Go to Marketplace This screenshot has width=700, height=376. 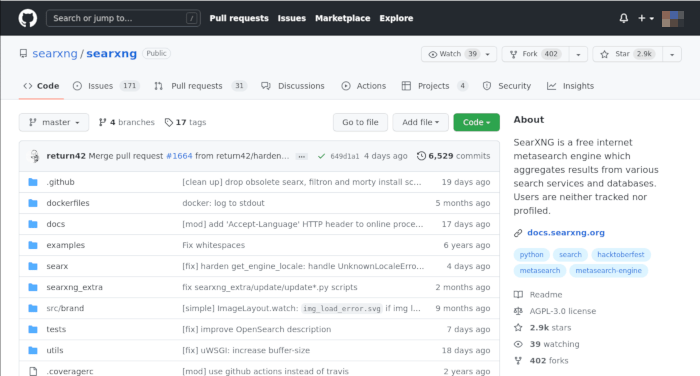(x=342, y=18)
